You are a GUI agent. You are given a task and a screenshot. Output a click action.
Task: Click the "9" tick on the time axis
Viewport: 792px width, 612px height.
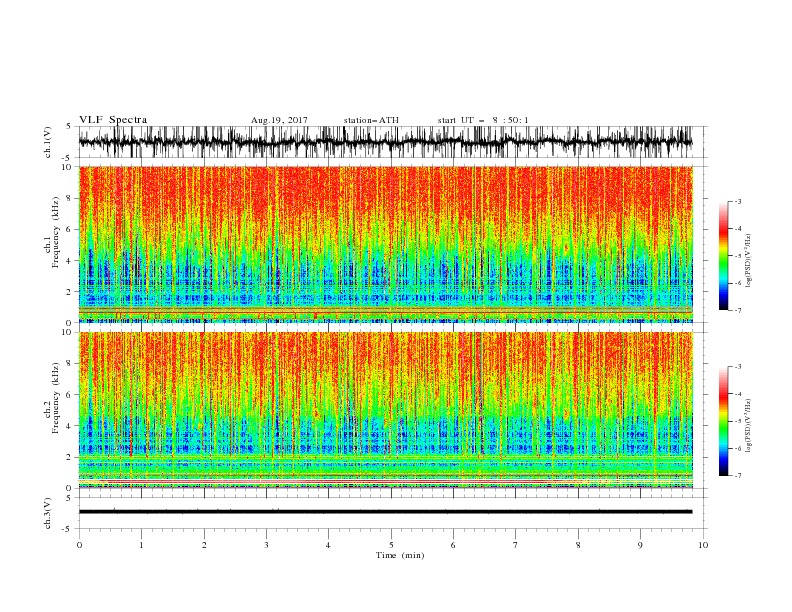click(x=640, y=545)
